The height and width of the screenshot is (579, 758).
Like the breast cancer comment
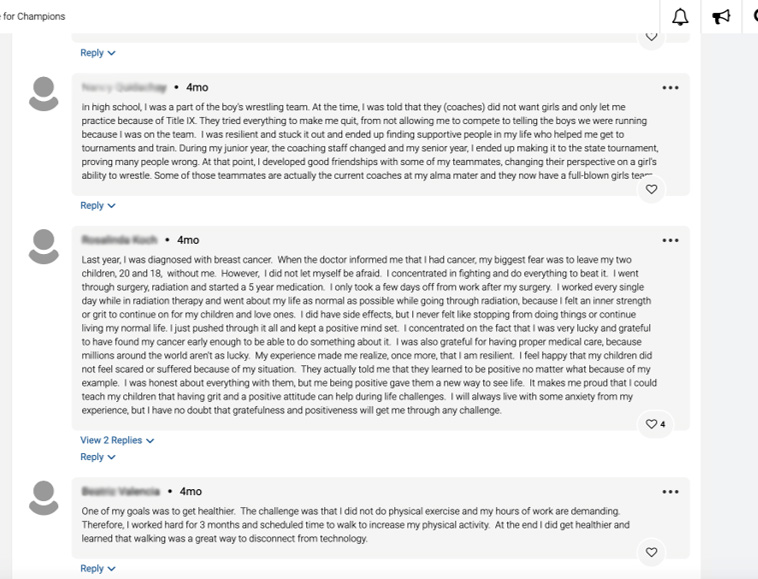click(651, 424)
